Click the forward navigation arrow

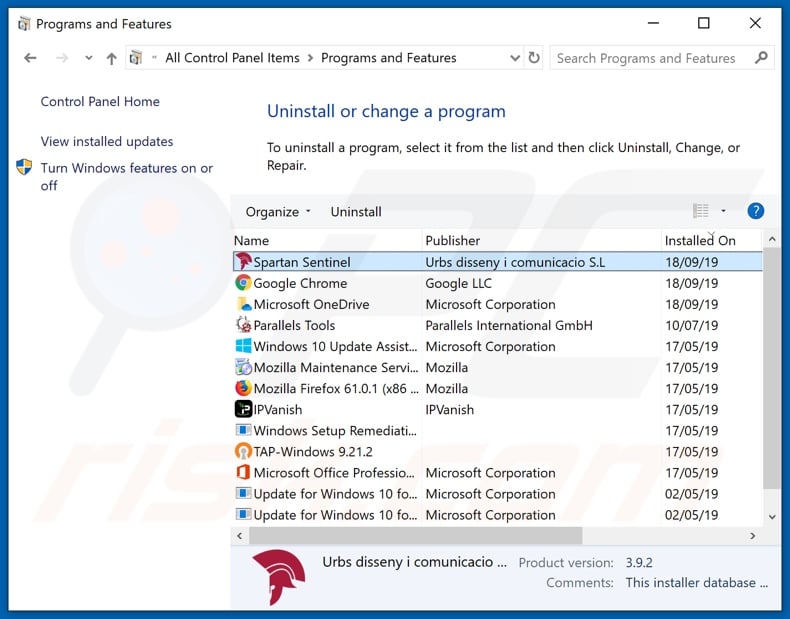62,58
